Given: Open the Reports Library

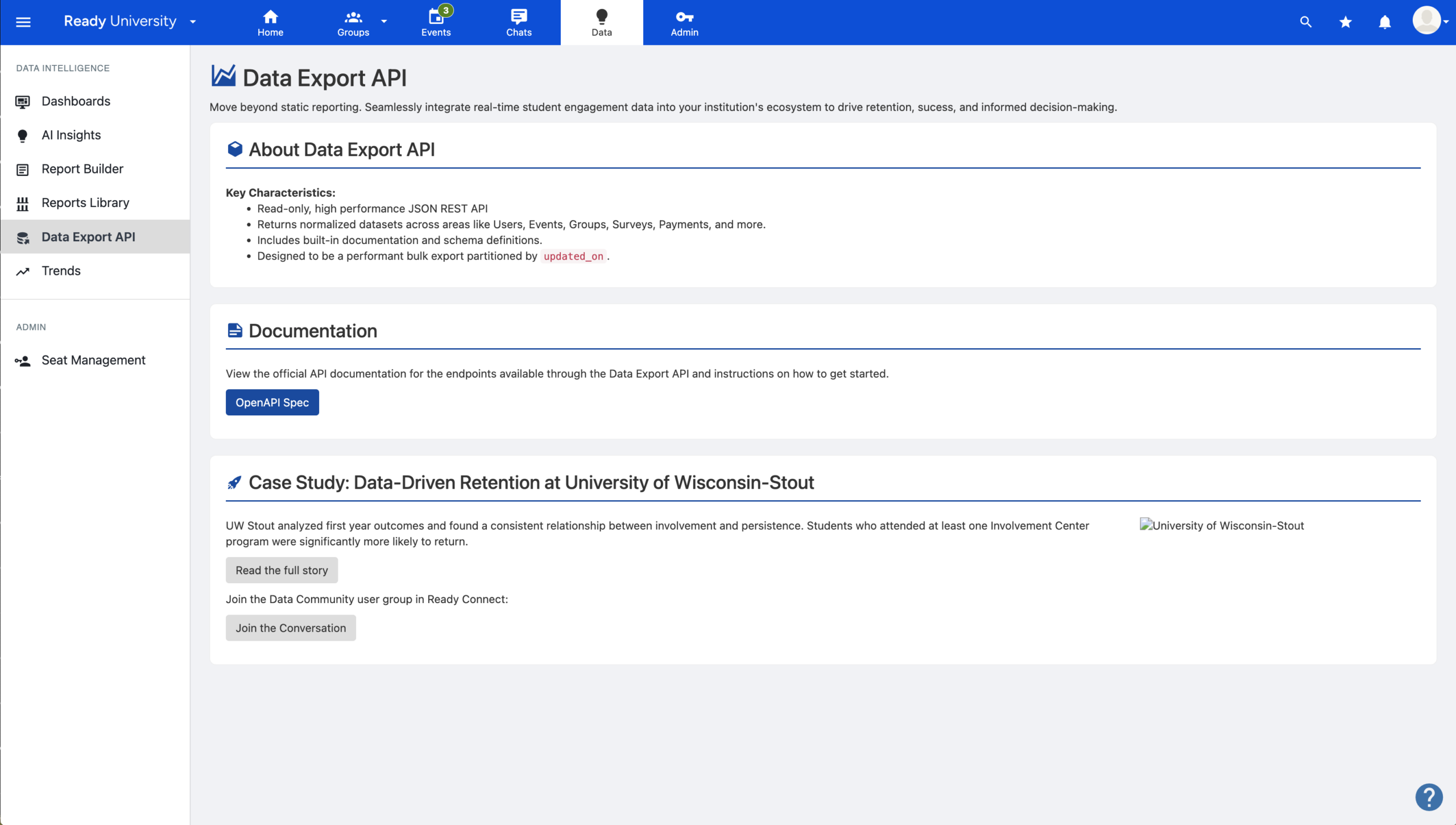Looking at the screenshot, I should pos(85,203).
